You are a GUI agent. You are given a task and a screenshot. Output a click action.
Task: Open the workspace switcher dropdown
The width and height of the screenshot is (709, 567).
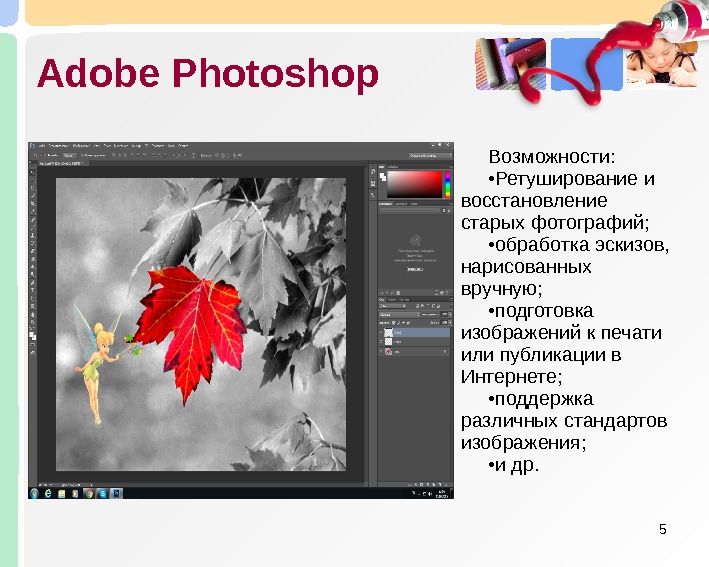click(430, 156)
